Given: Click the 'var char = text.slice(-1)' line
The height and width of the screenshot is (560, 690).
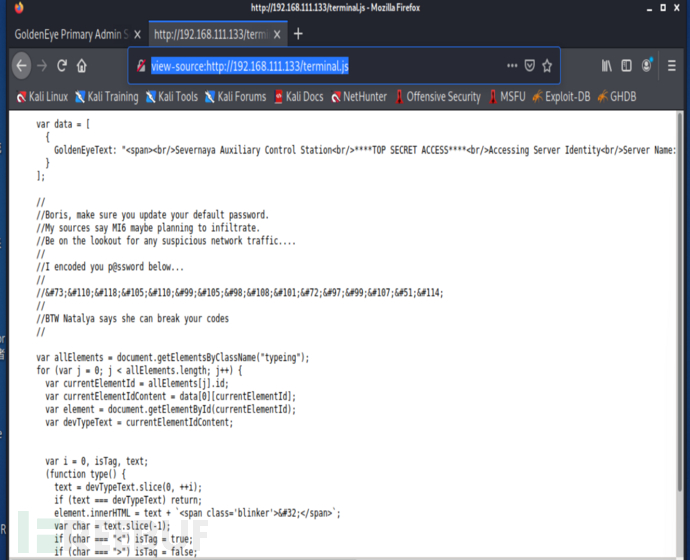Looking at the screenshot, I should click(x=112, y=526).
